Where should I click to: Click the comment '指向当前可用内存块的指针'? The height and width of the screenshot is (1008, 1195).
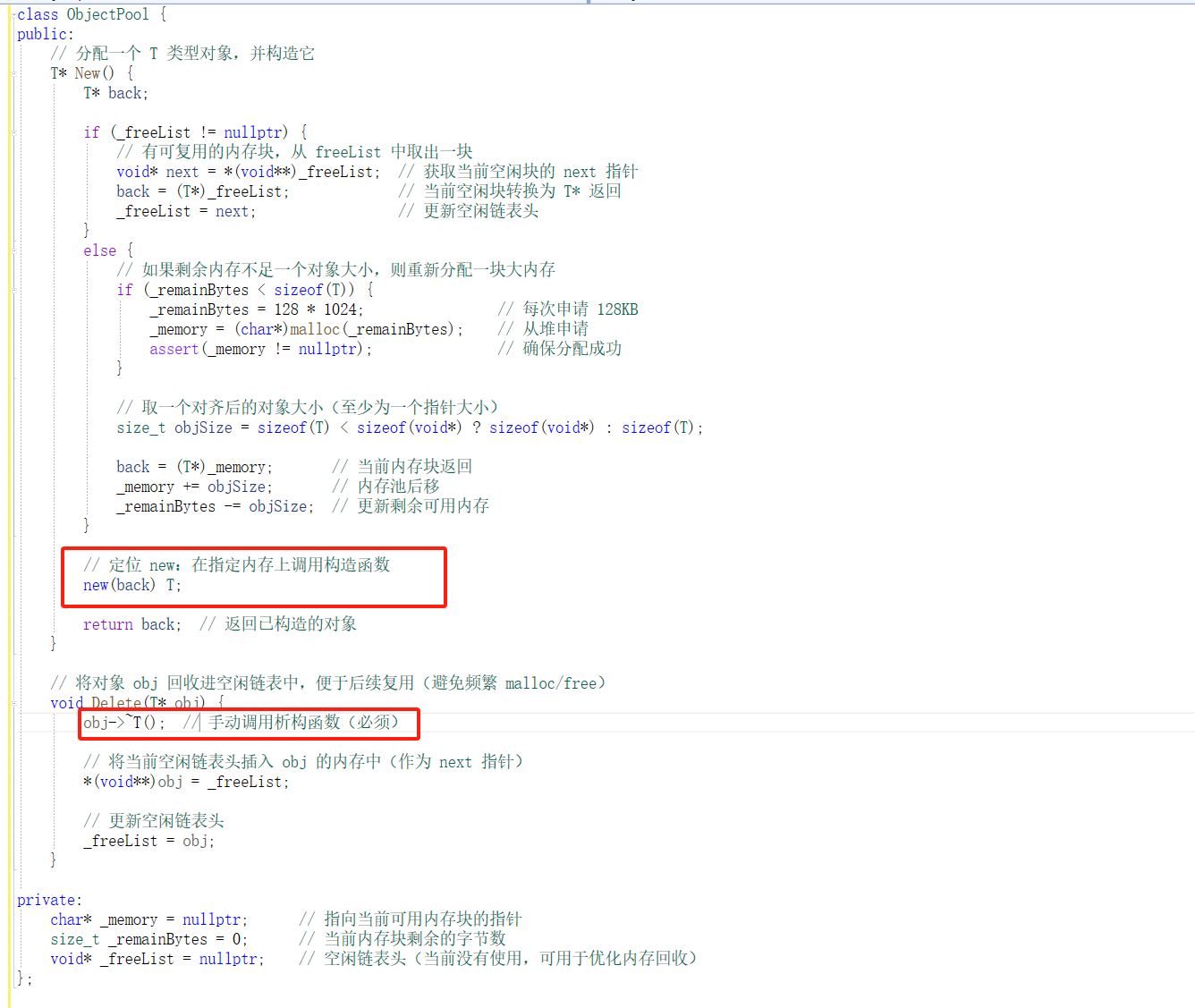coord(411,919)
